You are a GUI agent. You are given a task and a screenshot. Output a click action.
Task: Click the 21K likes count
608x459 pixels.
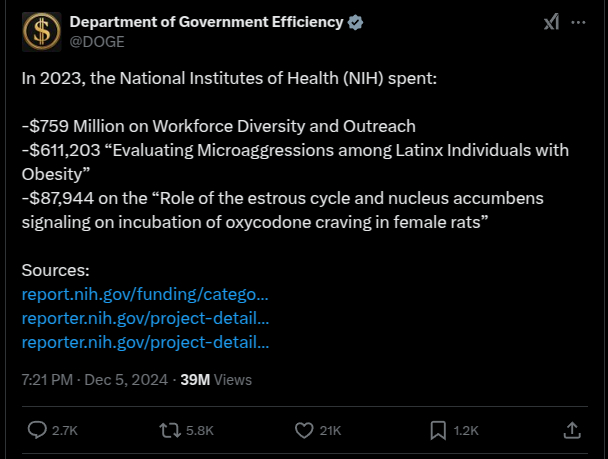330,431
